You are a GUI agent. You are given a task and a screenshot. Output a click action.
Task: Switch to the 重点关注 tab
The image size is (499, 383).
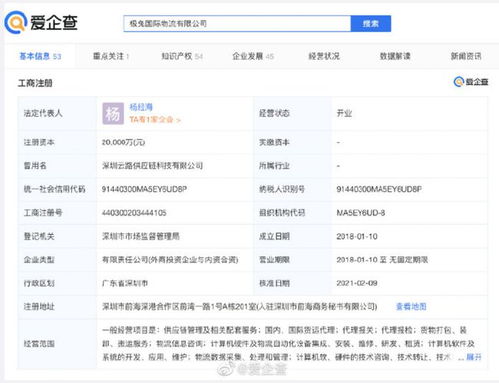point(111,56)
